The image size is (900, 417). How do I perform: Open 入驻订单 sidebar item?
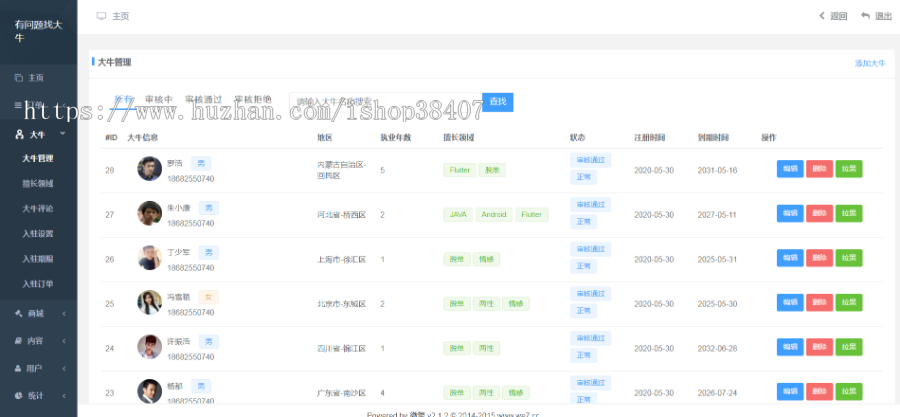[38, 284]
